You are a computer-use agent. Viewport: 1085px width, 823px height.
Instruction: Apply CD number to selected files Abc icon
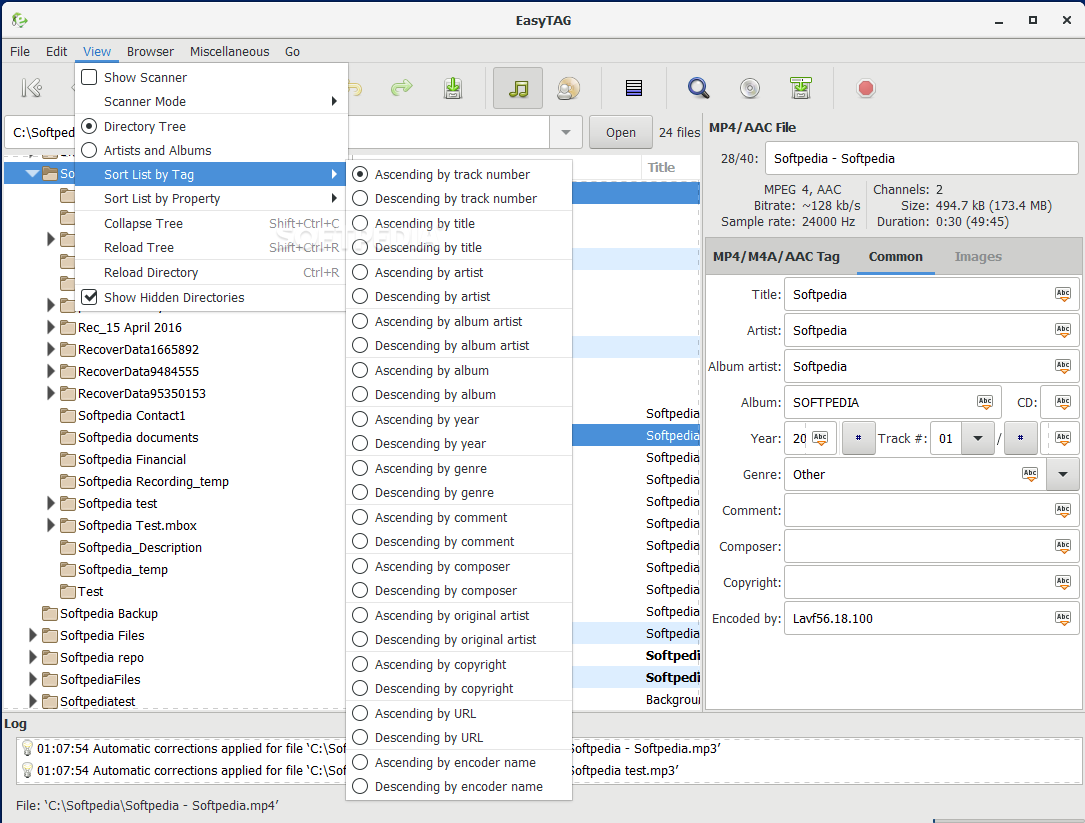pos(1063,402)
